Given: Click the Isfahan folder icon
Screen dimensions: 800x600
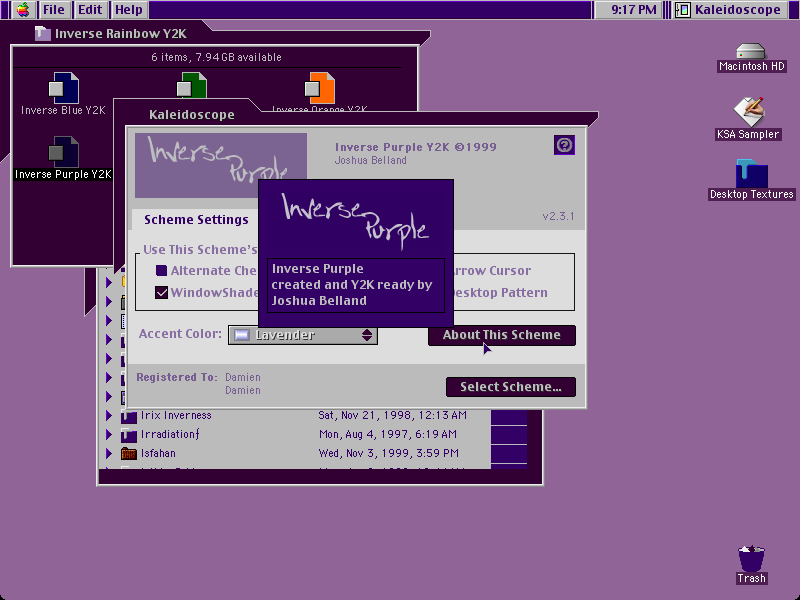Looking at the screenshot, I should click(129, 454).
